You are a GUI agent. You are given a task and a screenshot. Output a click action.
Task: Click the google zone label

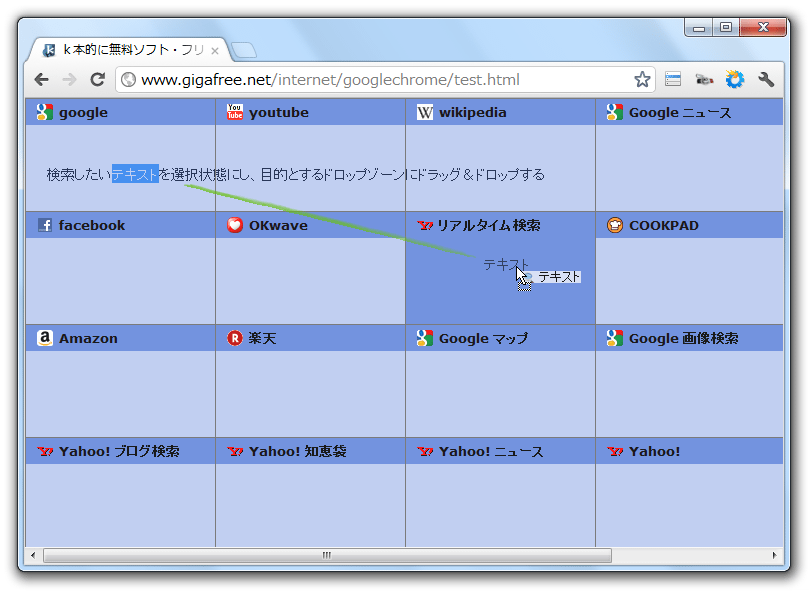point(83,112)
